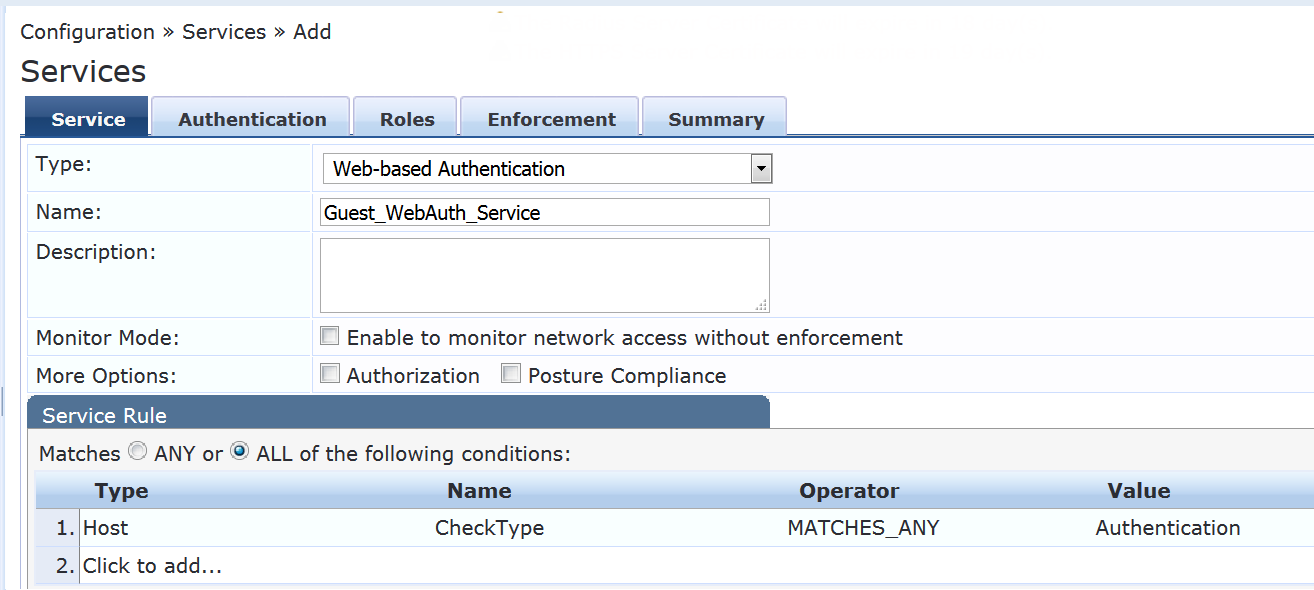
Task: Focus the Description text area
Action: [545, 275]
